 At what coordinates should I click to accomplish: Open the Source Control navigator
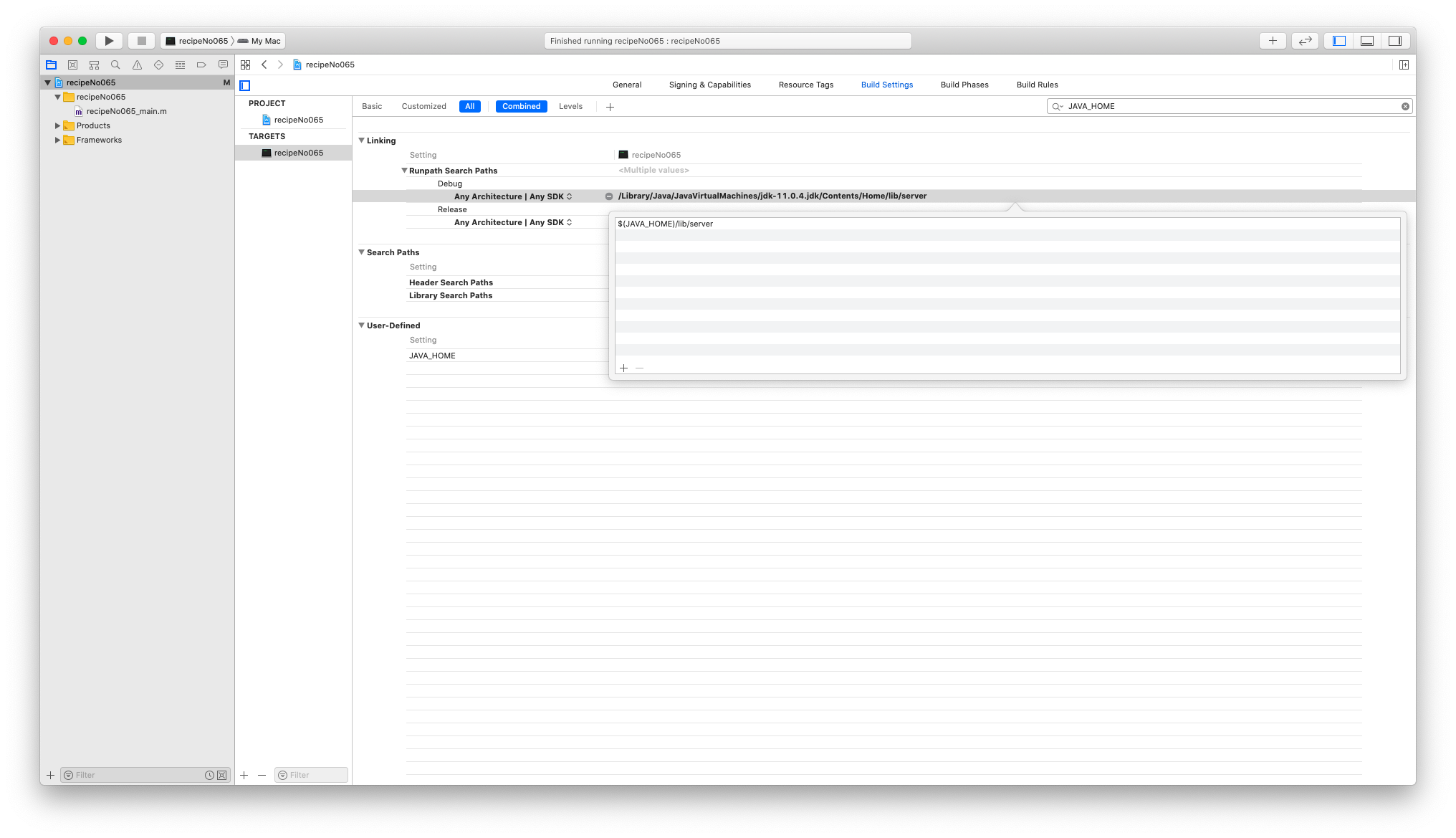click(x=72, y=65)
